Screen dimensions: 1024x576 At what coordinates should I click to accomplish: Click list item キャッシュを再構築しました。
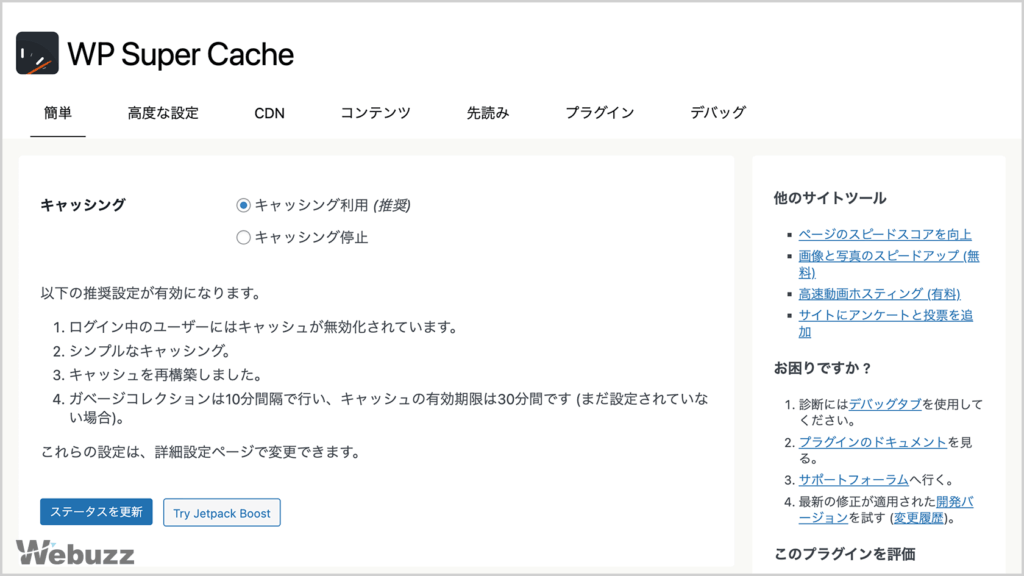[166, 375]
